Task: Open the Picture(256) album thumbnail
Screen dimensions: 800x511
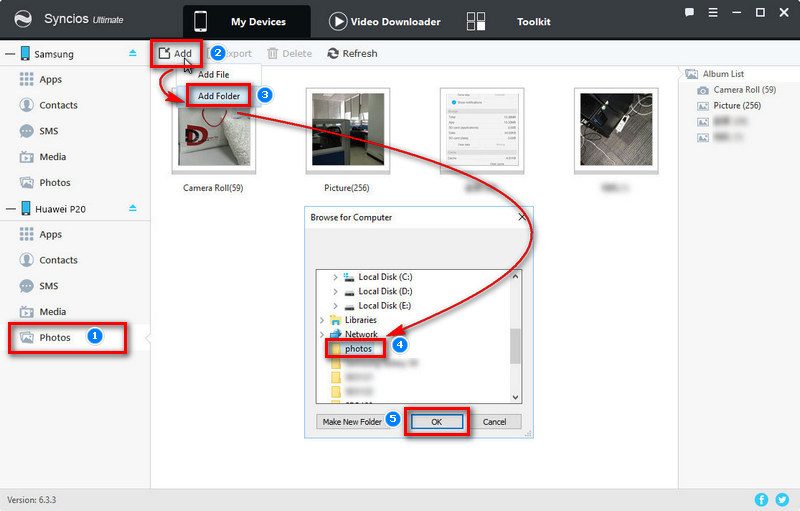Action: (x=348, y=130)
